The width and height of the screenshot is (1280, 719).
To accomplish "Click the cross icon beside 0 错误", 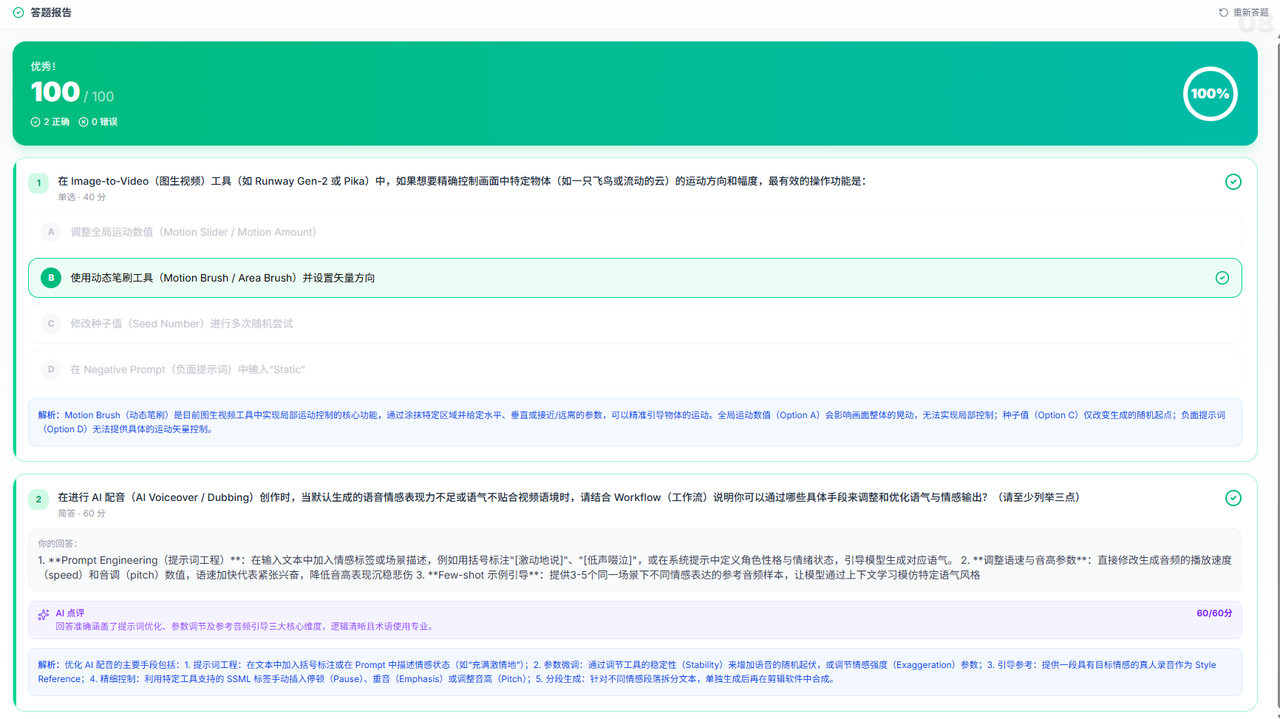I will pyautogui.click(x=83, y=122).
